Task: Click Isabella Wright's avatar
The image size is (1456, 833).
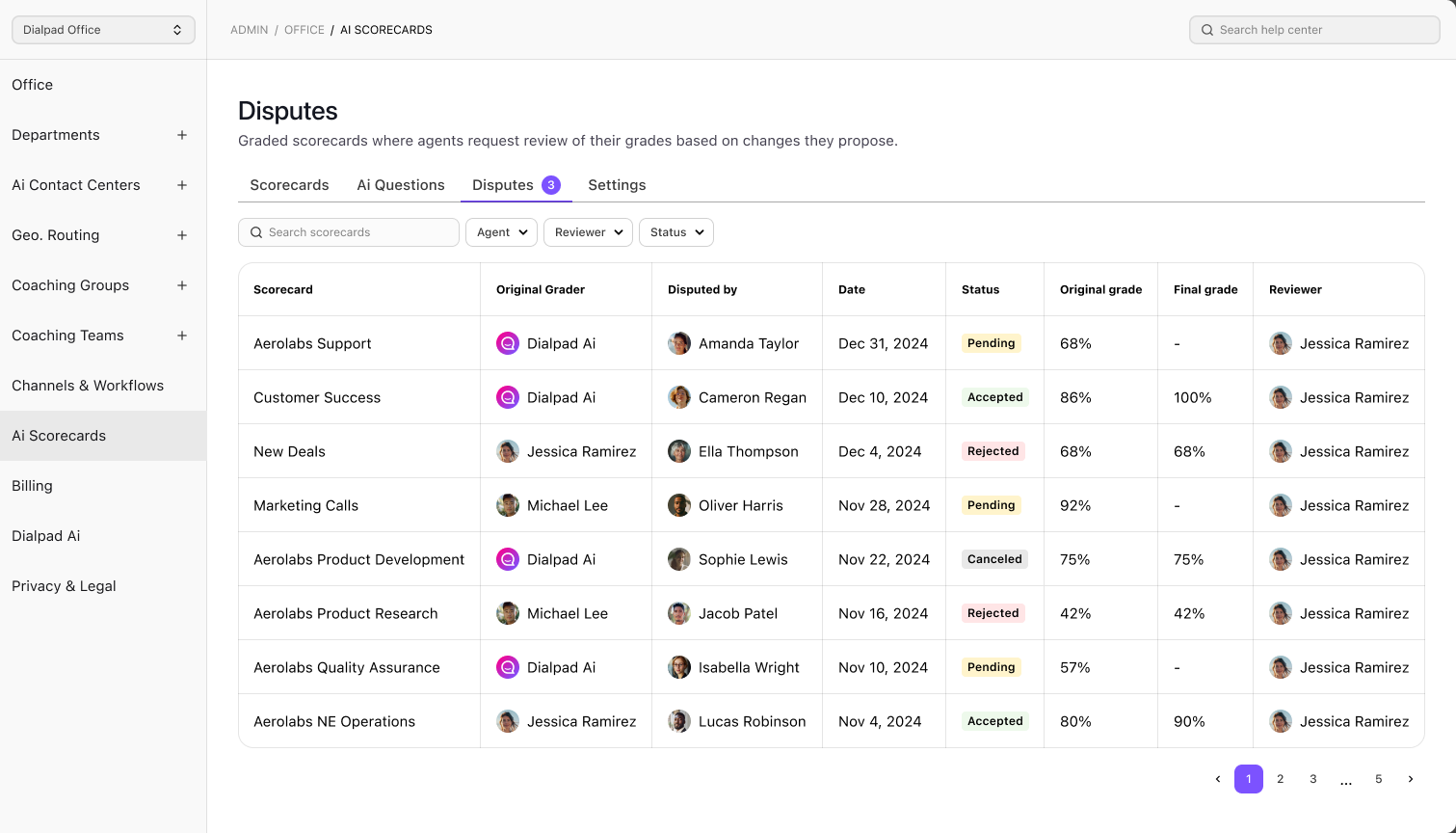Action: pyautogui.click(x=679, y=667)
